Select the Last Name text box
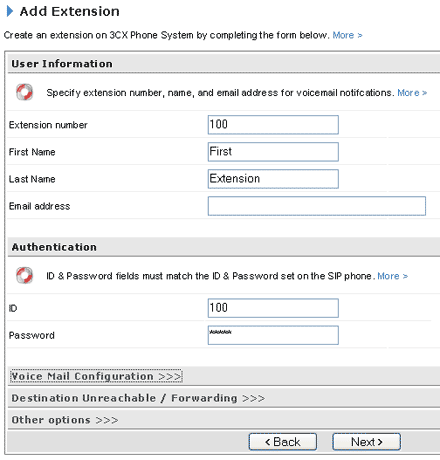The image size is (440, 460). pos(273,179)
